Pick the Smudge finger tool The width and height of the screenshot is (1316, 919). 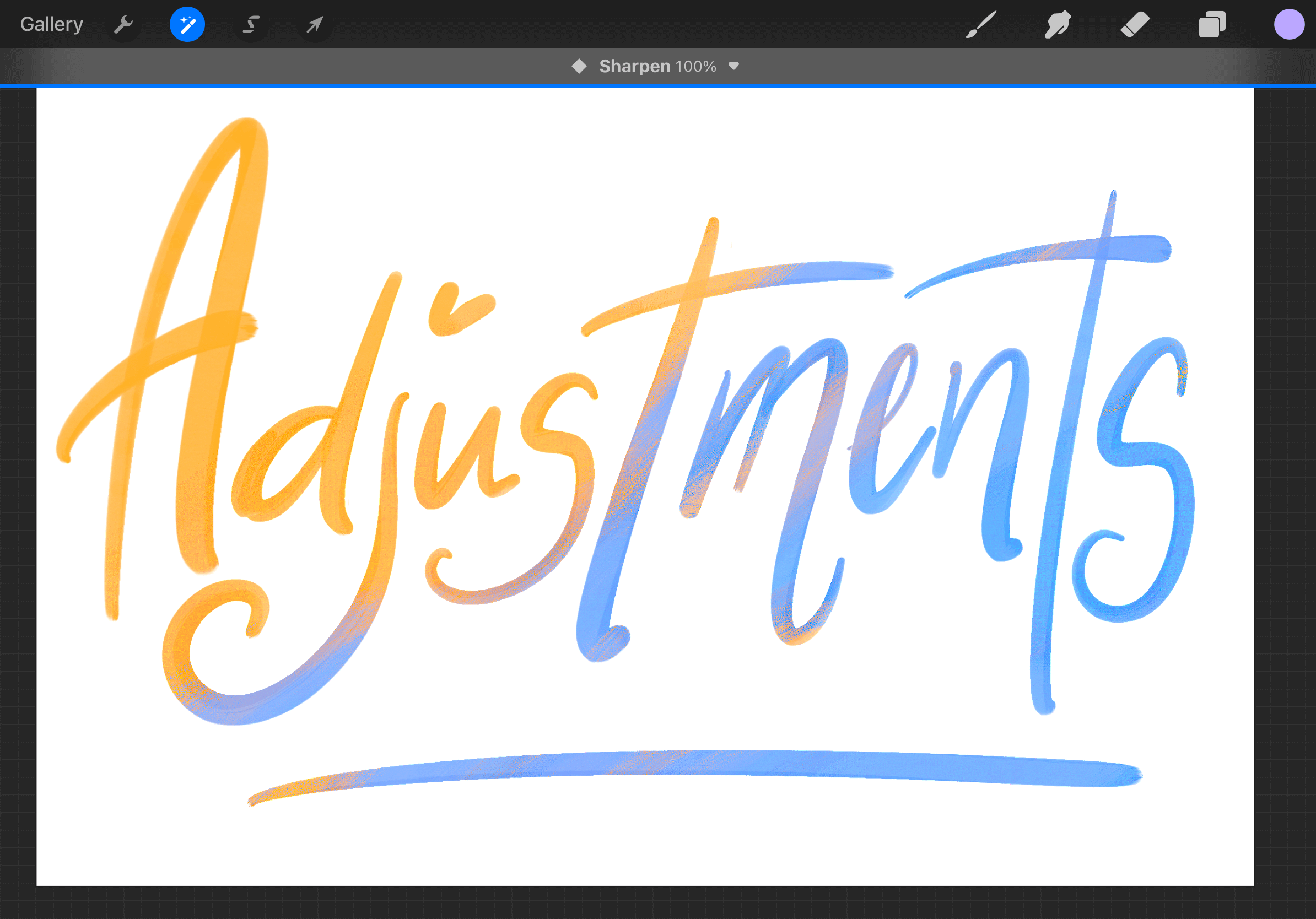1058,24
